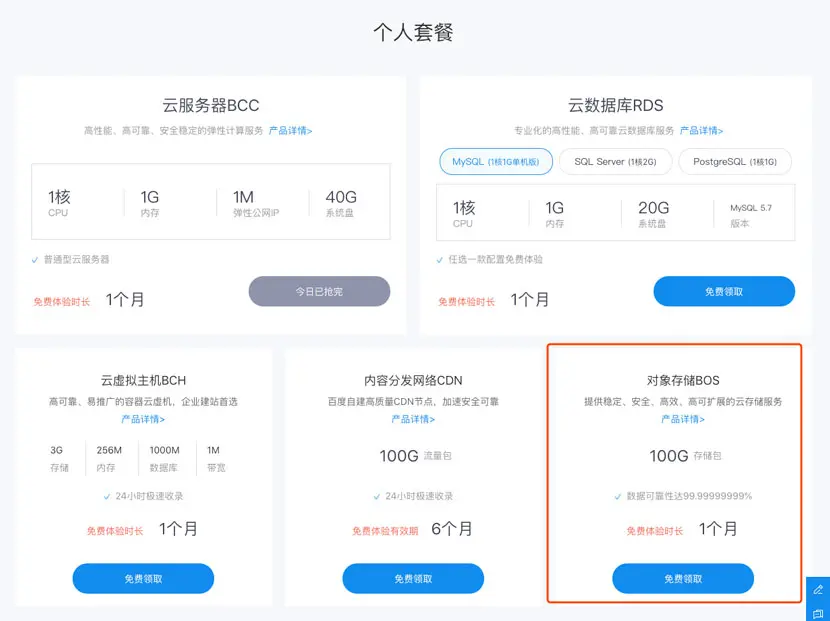The width and height of the screenshot is (830, 621).
Task: Click checkmark beside 24小时极速收录 in CDN card
Action: click(x=377, y=497)
